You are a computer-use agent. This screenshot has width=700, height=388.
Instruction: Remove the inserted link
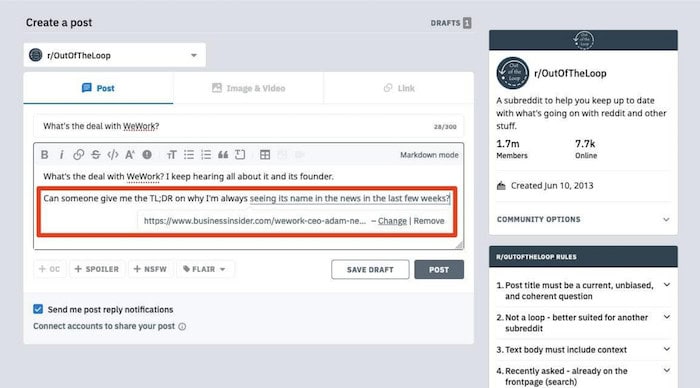click(x=429, y=221)
